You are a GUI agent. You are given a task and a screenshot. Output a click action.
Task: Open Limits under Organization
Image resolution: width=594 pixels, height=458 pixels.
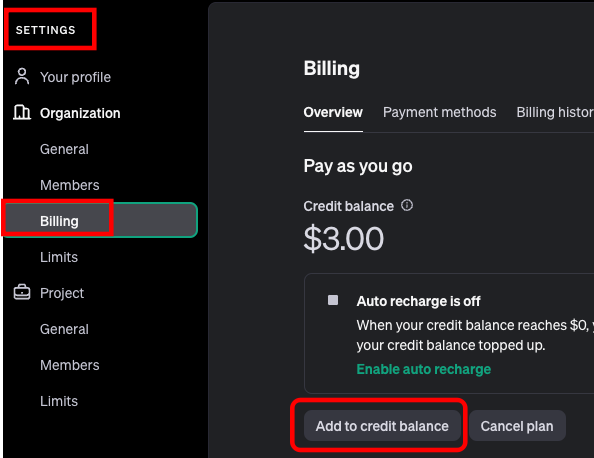click(x=59, y=257)
